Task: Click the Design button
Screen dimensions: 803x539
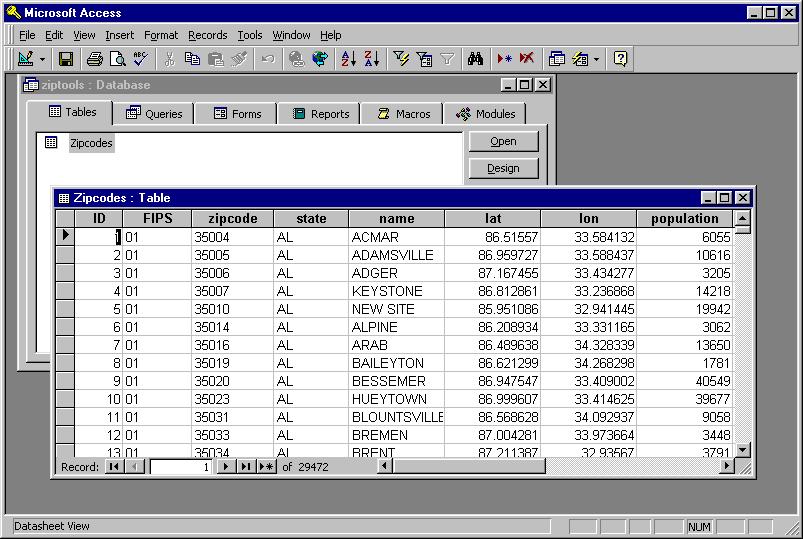Action: click(x=503, y=168)
